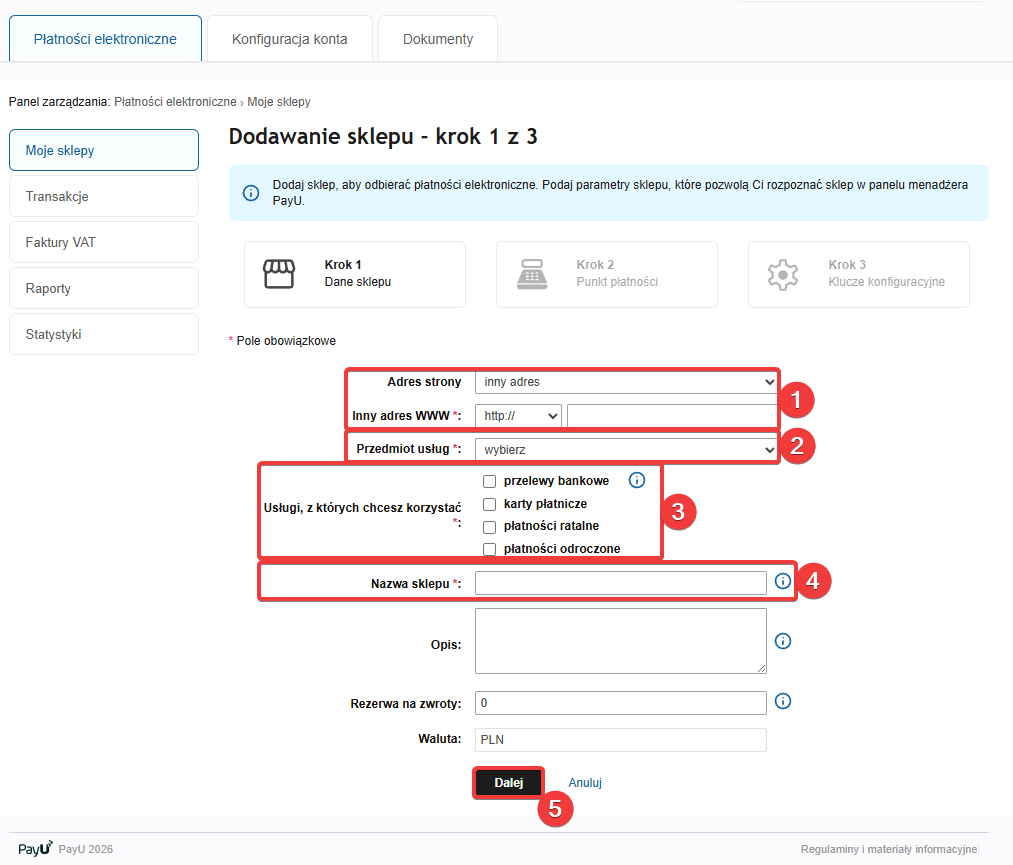Click the gear icon in Krok 3
The height and width of the screenshot is (865, 1013).
[x=783, y=274]
